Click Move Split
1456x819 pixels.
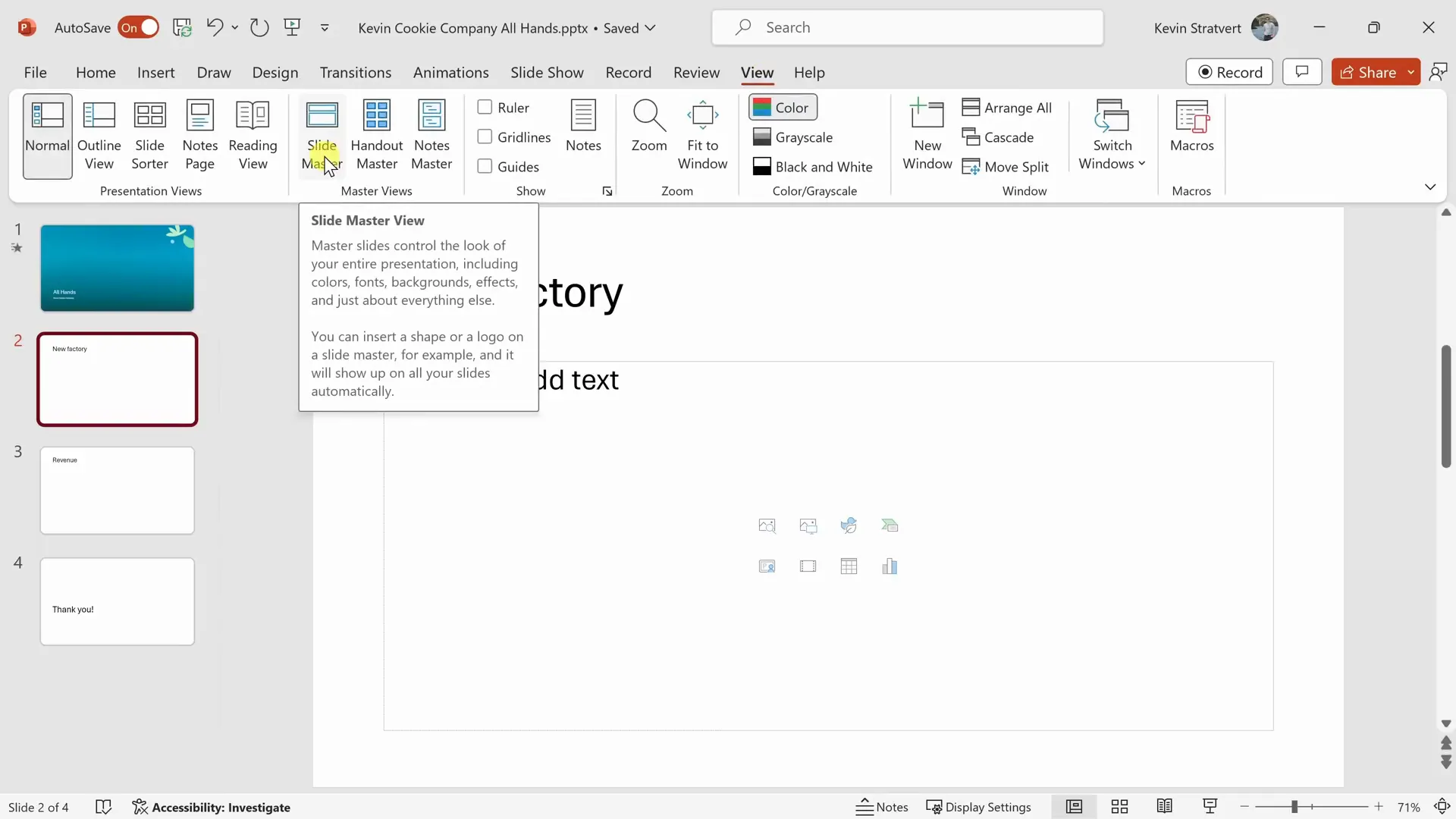pos(1006,167)
